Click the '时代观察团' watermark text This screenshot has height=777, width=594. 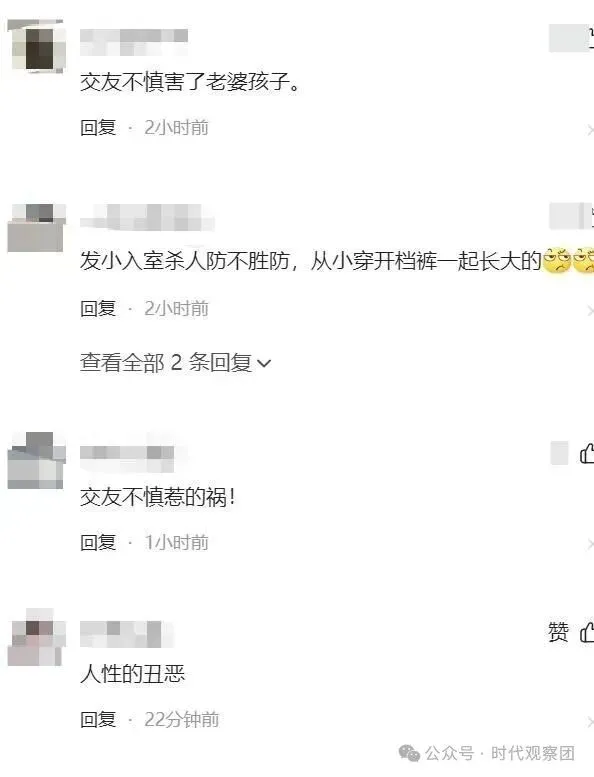(x=533, y=753)
